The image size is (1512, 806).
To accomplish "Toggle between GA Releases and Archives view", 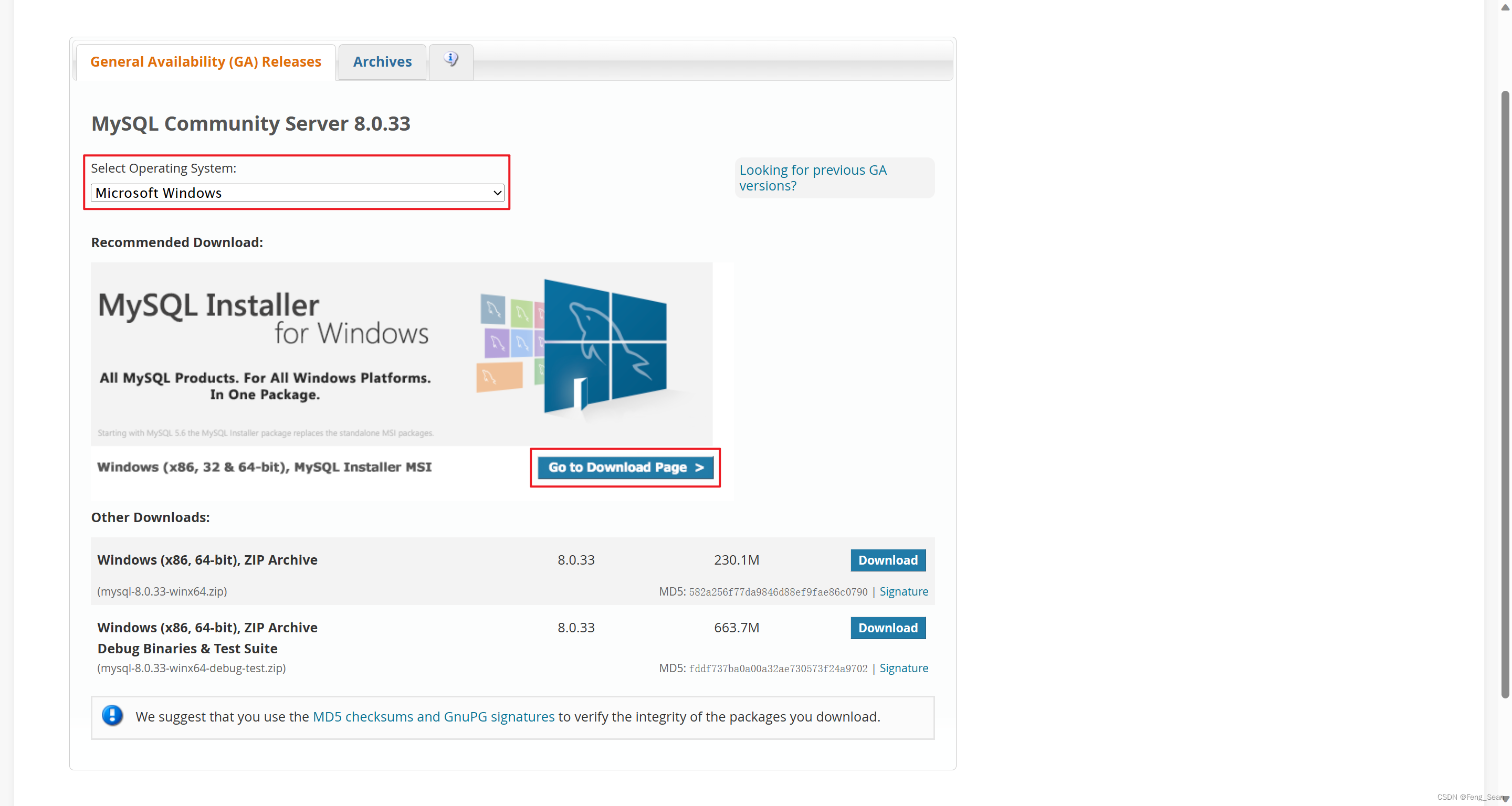I will 383,61.
